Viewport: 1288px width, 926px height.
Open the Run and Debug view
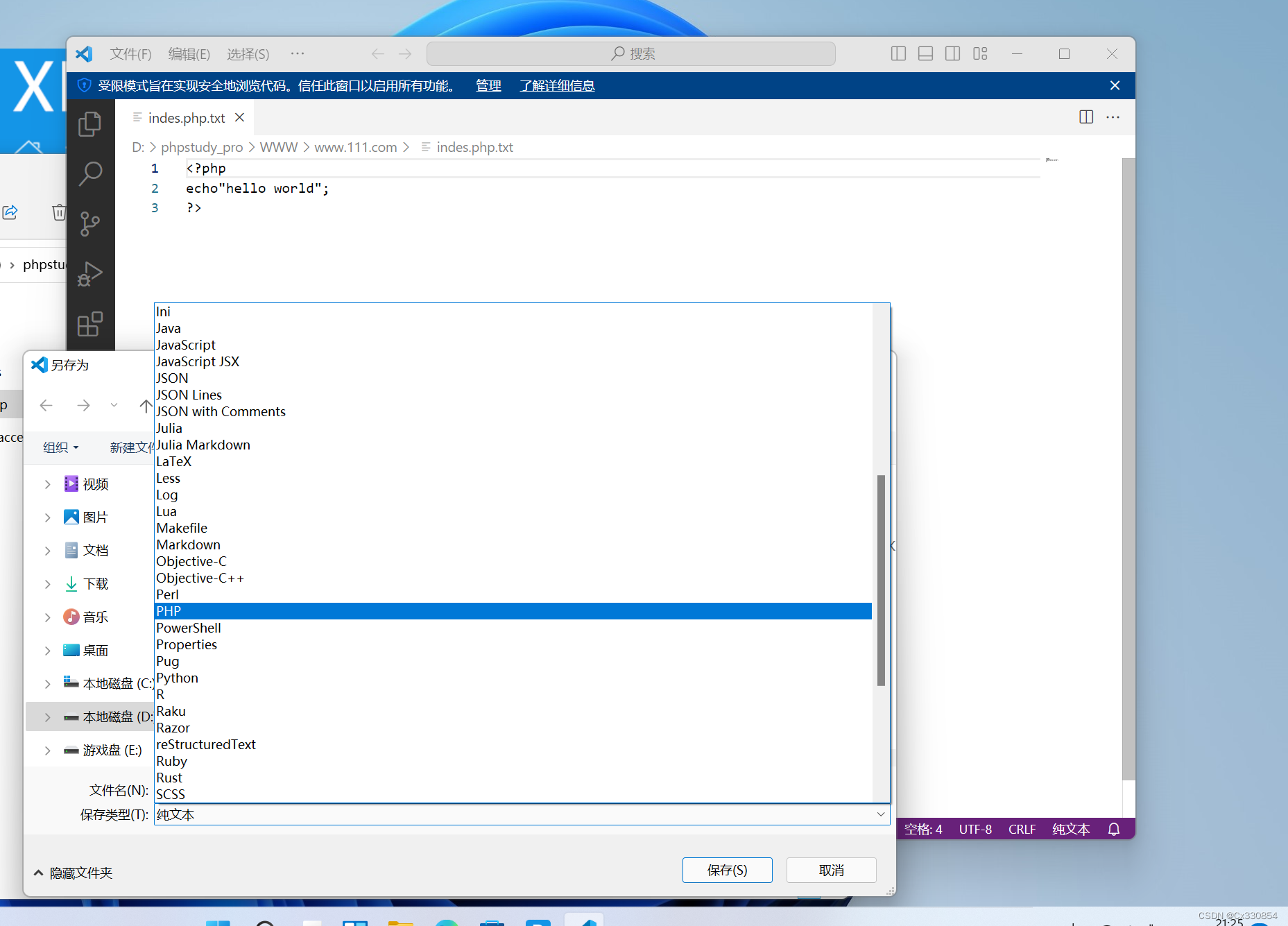tap(90, 273)
